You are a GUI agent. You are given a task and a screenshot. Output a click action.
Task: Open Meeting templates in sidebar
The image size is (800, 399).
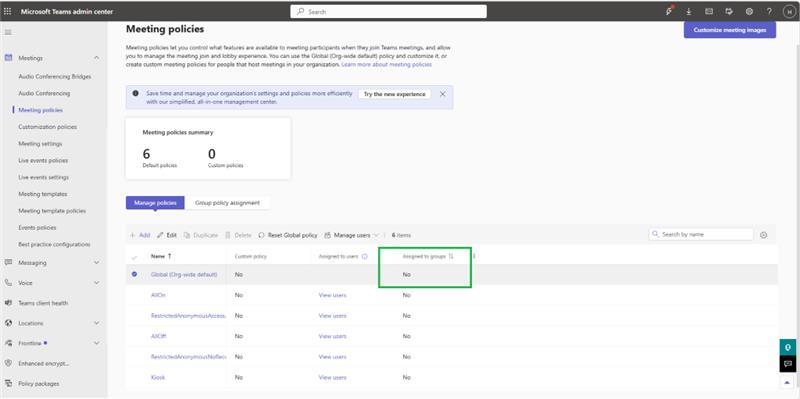coord(42,194)
